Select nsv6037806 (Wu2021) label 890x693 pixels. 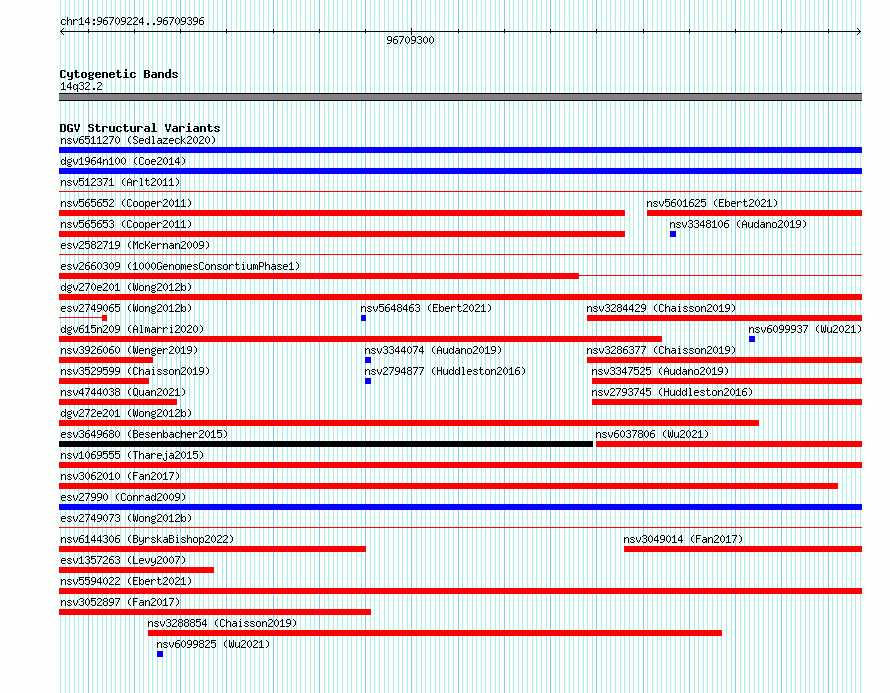tap(652, 434)
